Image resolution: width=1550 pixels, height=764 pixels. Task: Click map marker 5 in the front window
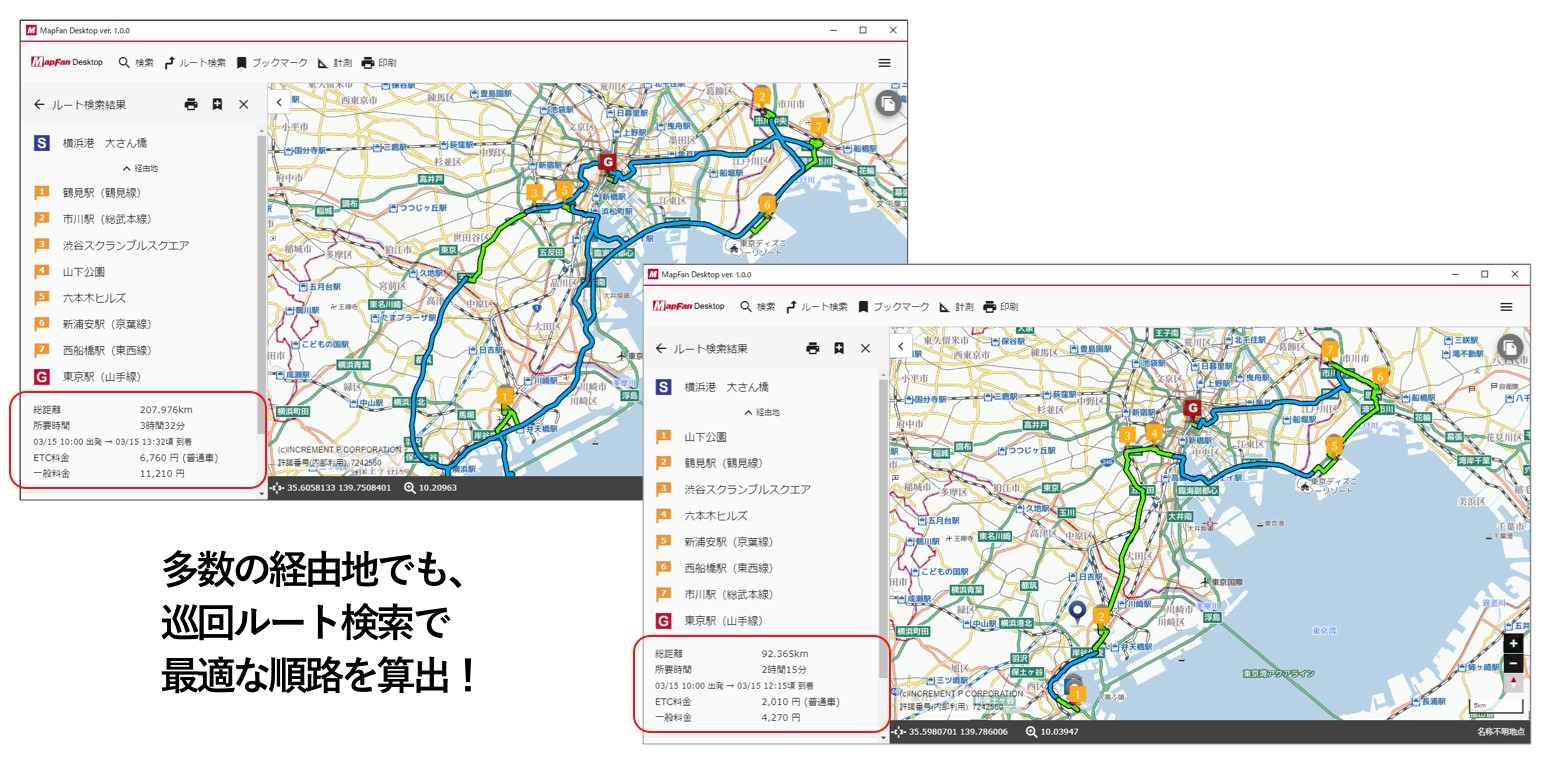pyautogui.click(x=1334, y=446)
